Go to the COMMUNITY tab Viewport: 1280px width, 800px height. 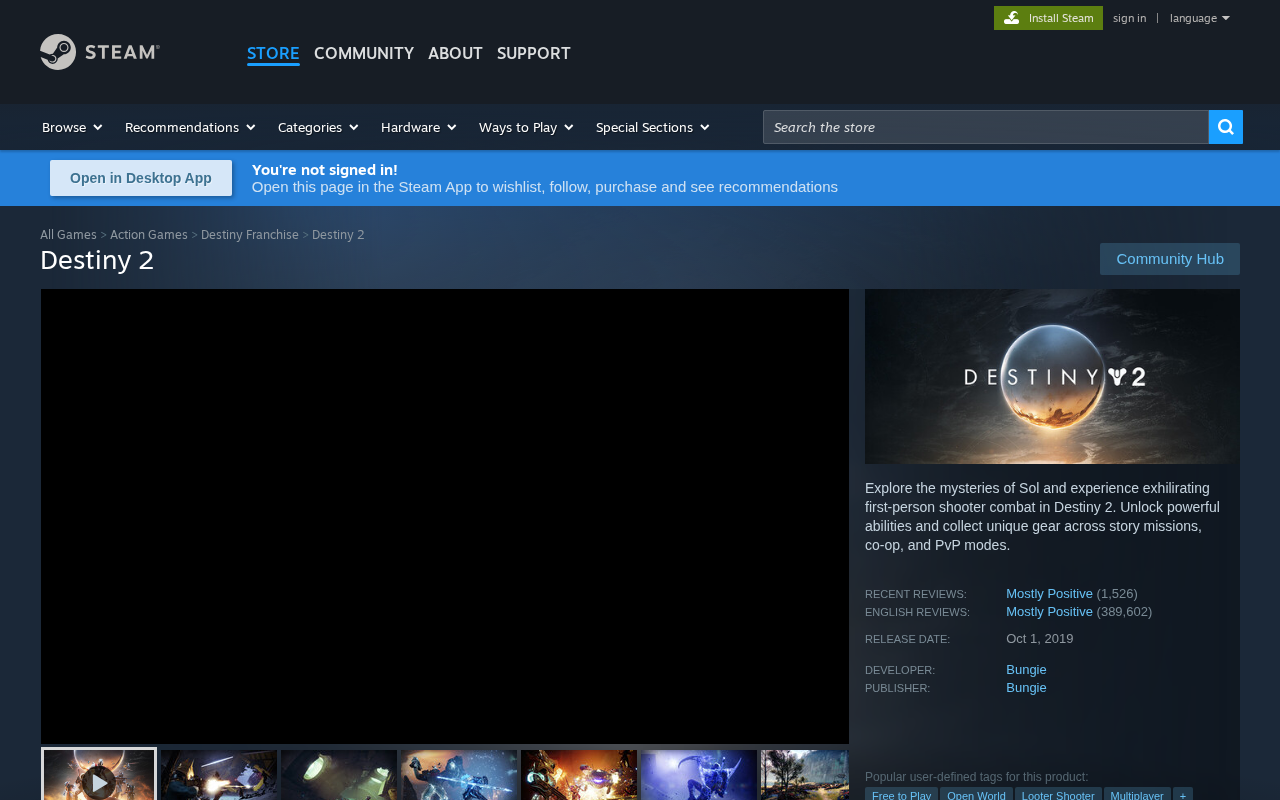coord(364,53)
